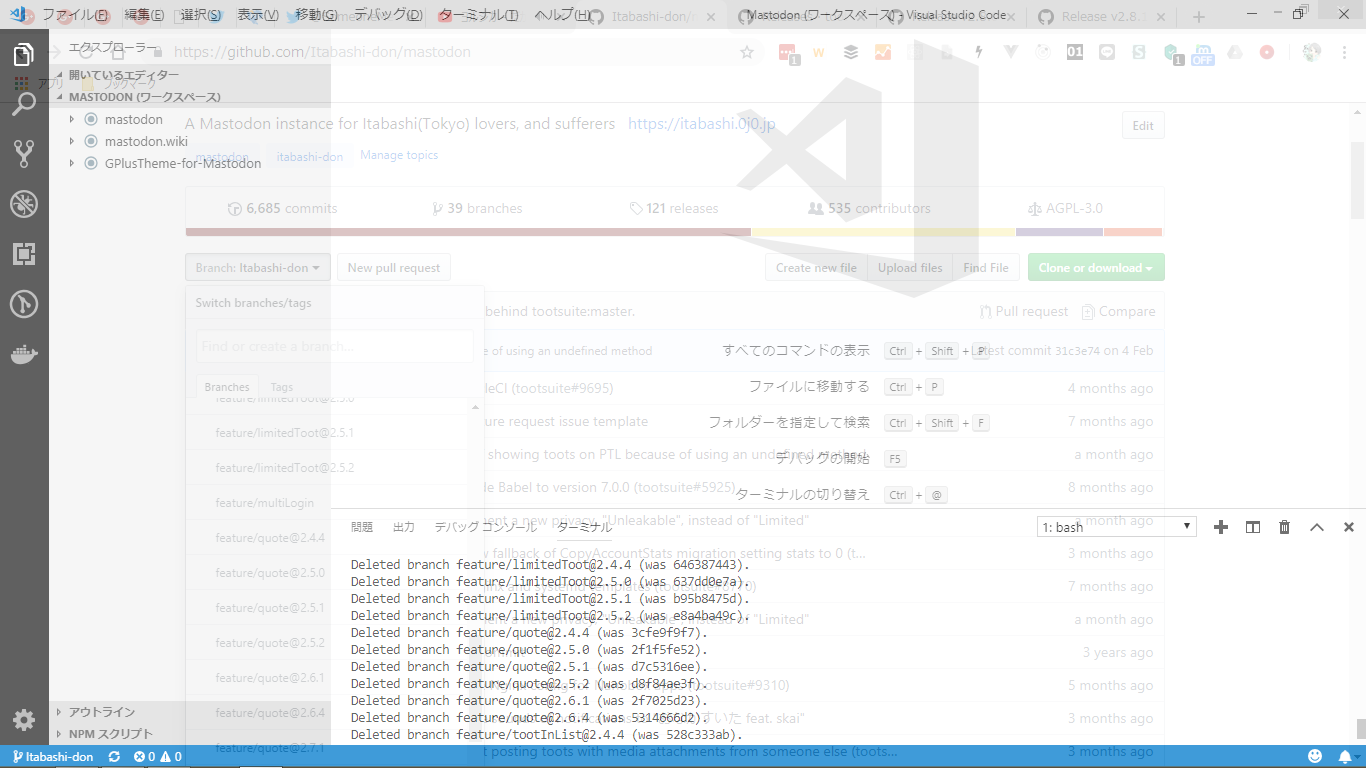This screenshot has width=1366, height=768.
Task: Open the Search view in activity bar
Action: (x=24, y=104)
